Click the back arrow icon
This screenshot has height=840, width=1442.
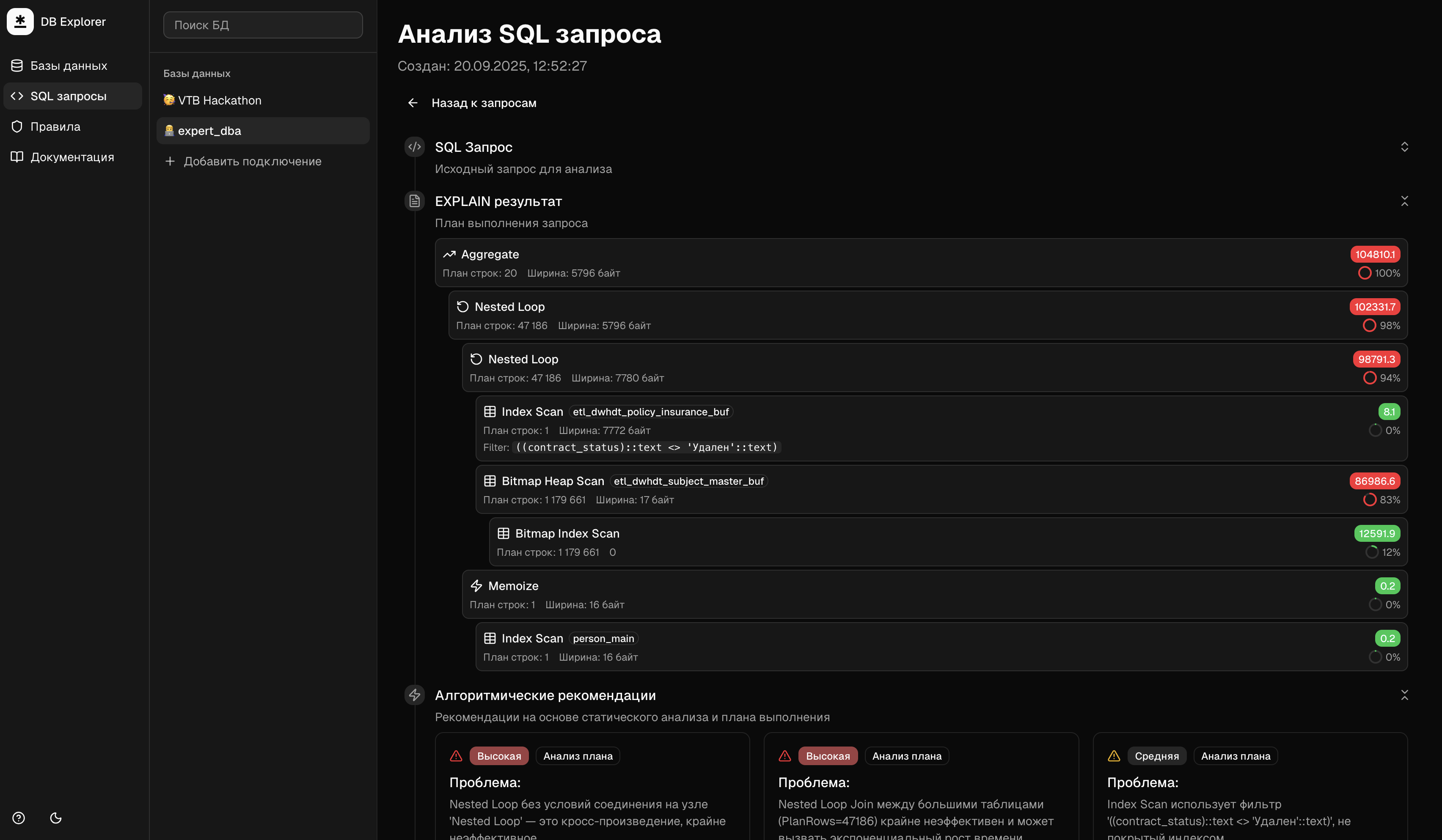point(413,103)
